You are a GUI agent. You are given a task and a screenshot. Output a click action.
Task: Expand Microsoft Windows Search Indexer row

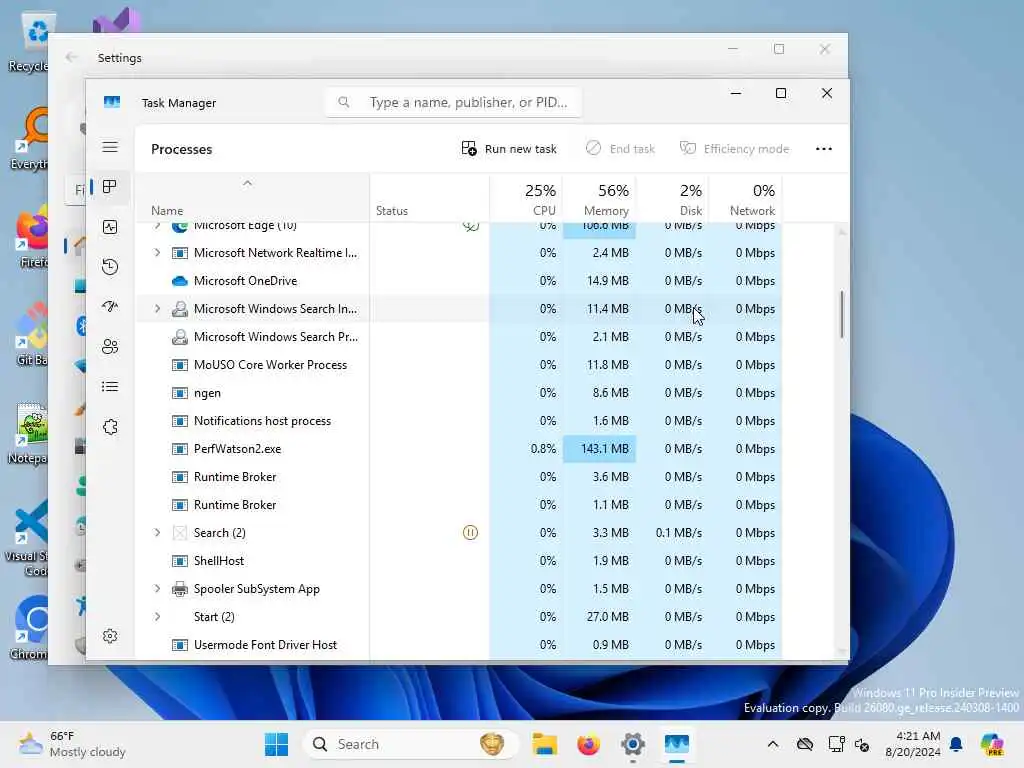click(x=157, y=309)
